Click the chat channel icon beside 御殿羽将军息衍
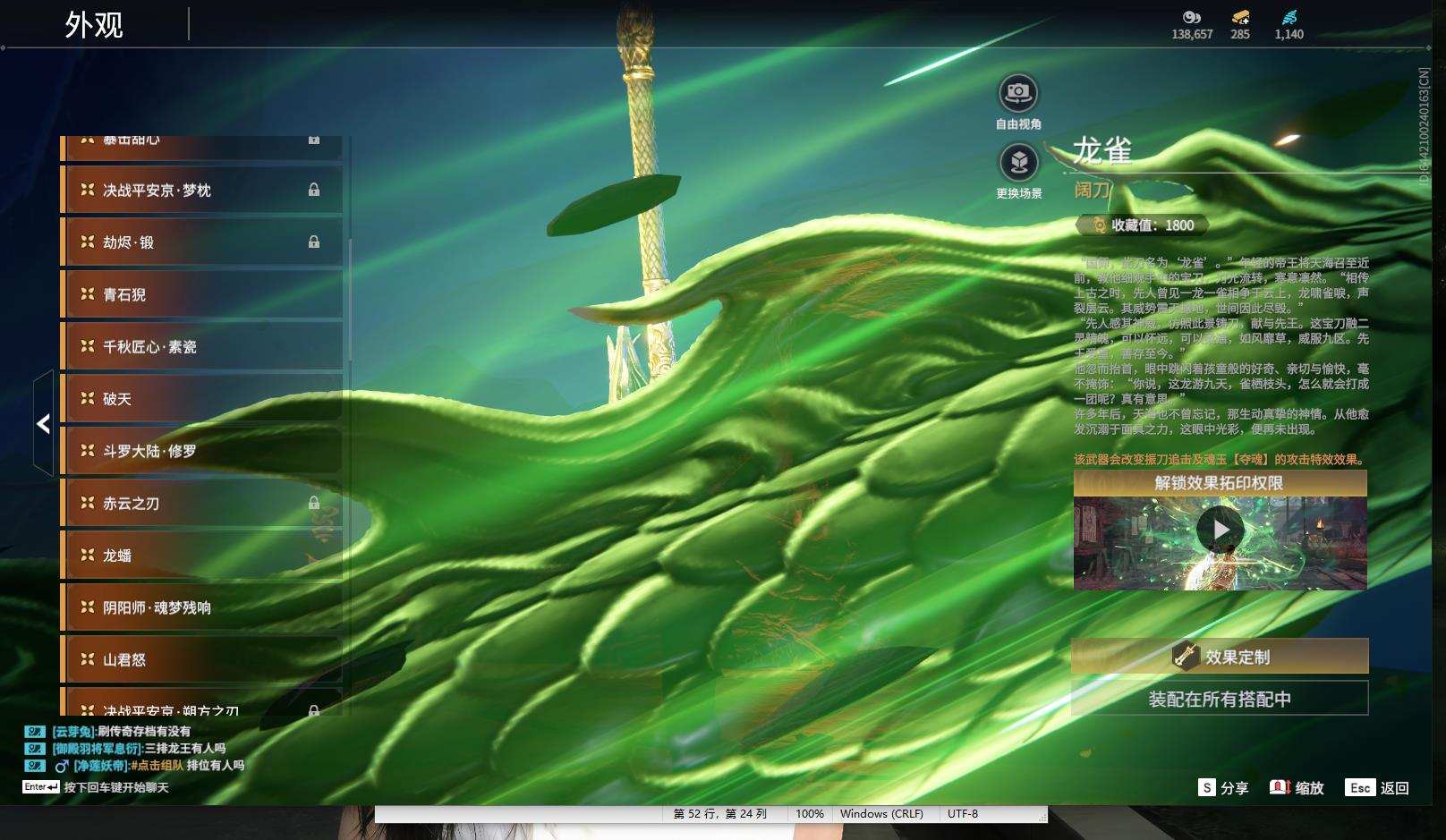 pos(34,749)
